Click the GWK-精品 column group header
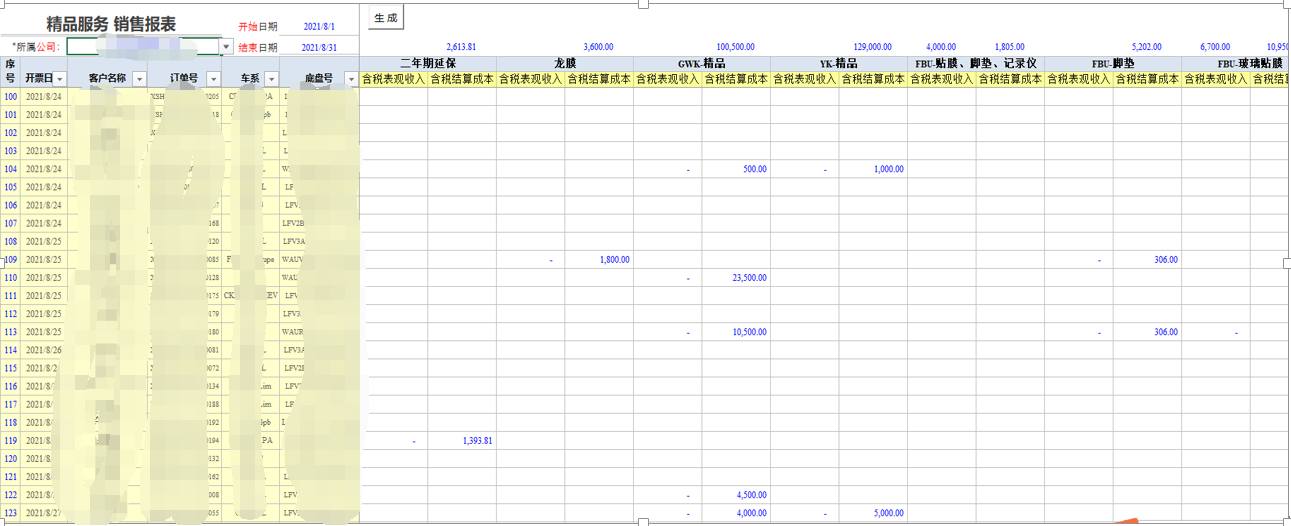Screen dimensions: 1291x526 point(701,64)
